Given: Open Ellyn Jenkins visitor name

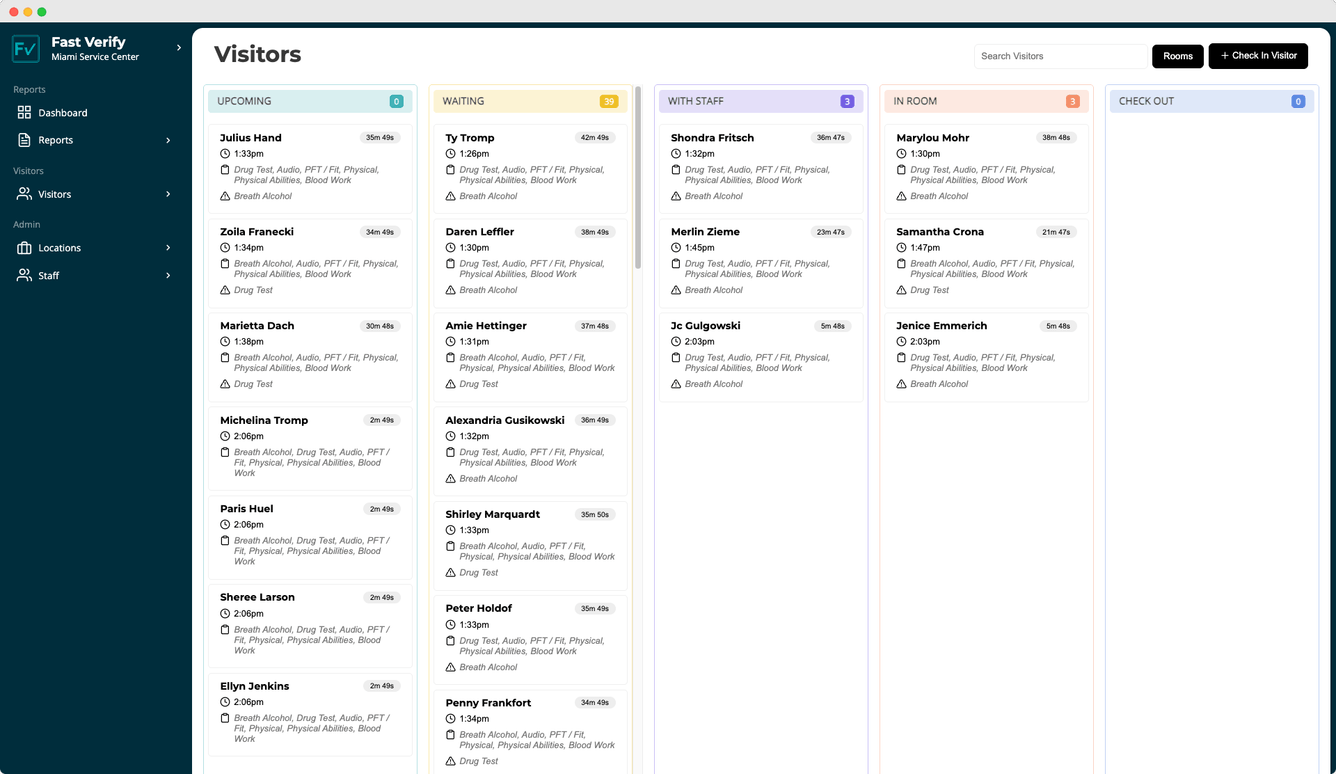Looking at the screenshot, I should [x=254, y=686].
